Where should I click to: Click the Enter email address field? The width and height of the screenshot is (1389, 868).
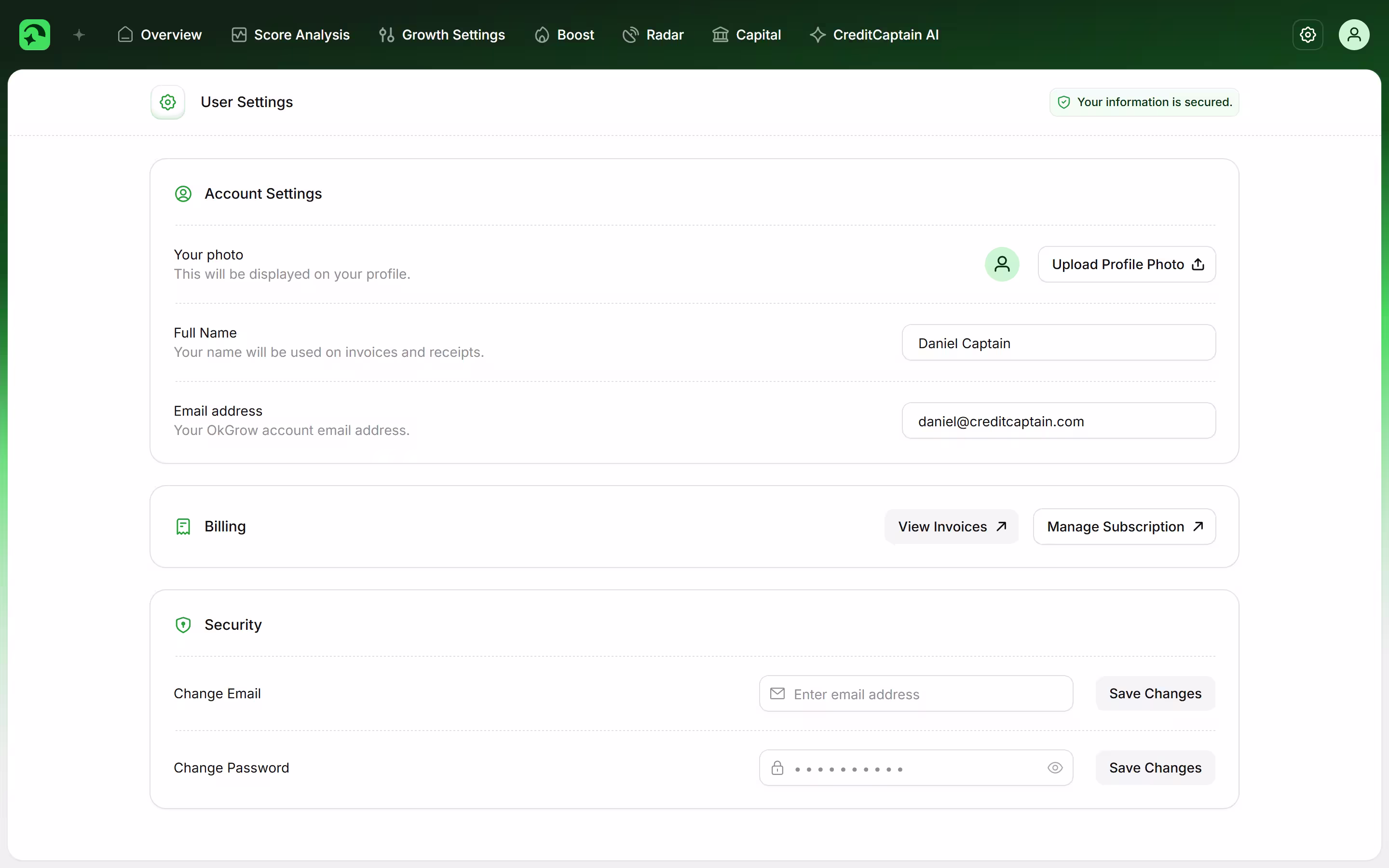coord(916,693)
